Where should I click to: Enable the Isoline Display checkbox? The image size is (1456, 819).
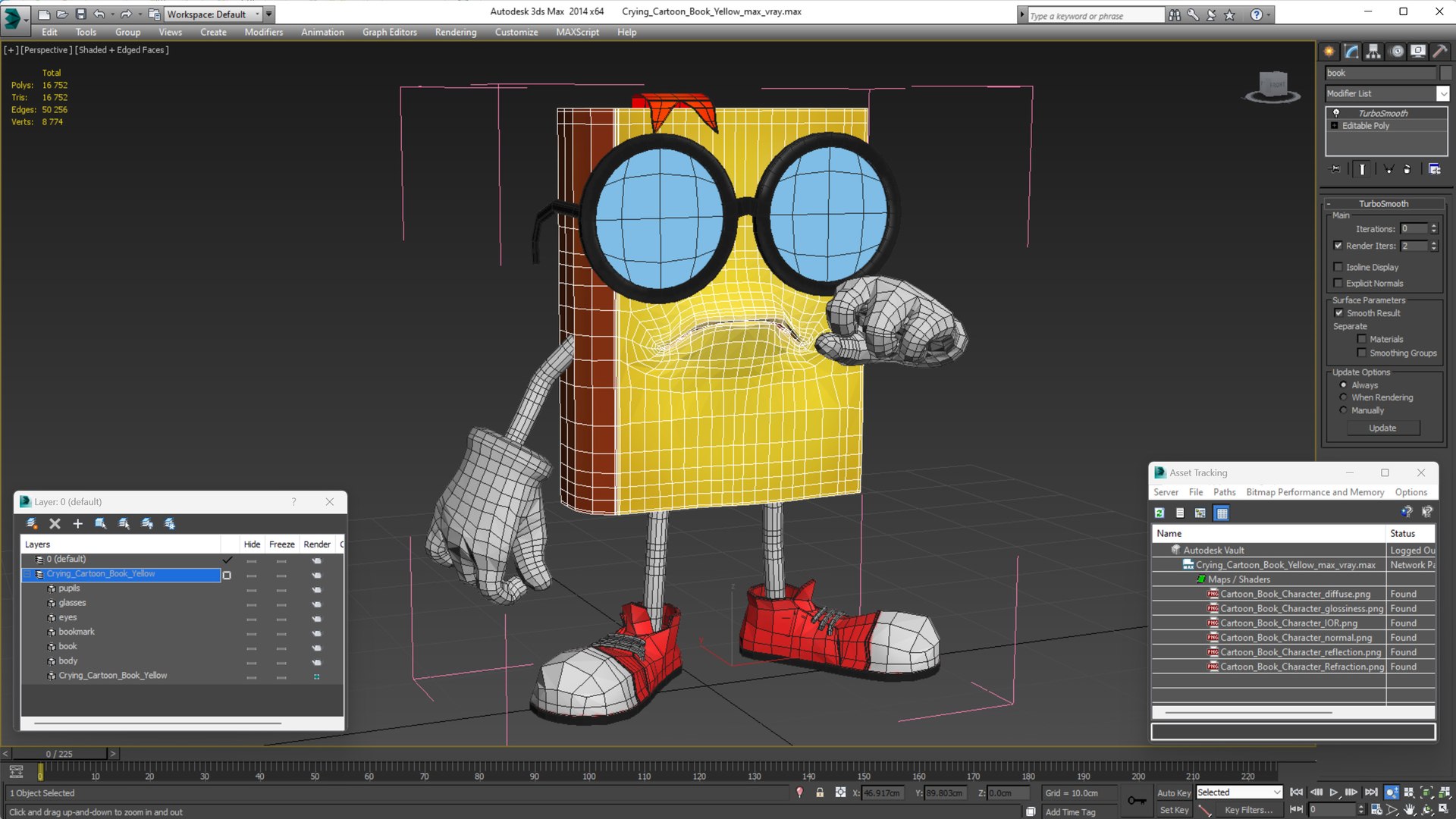1338,267
